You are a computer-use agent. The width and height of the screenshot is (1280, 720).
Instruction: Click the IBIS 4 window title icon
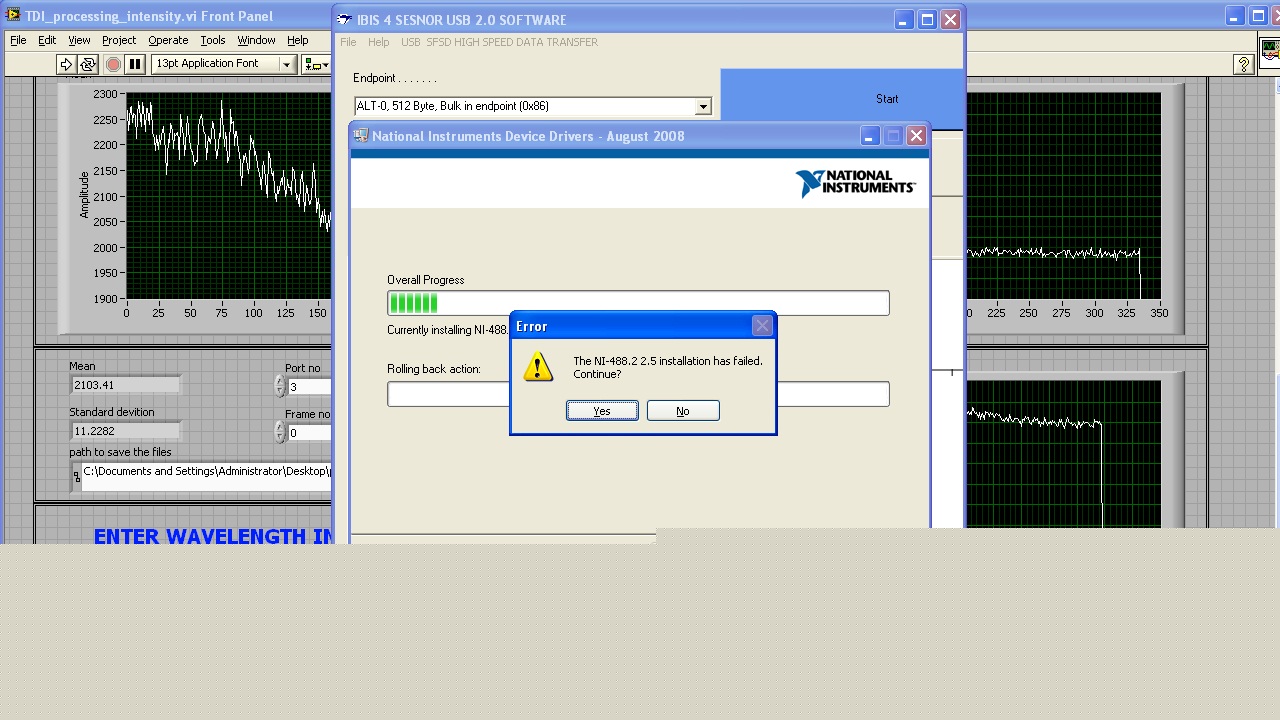[345, 20]
